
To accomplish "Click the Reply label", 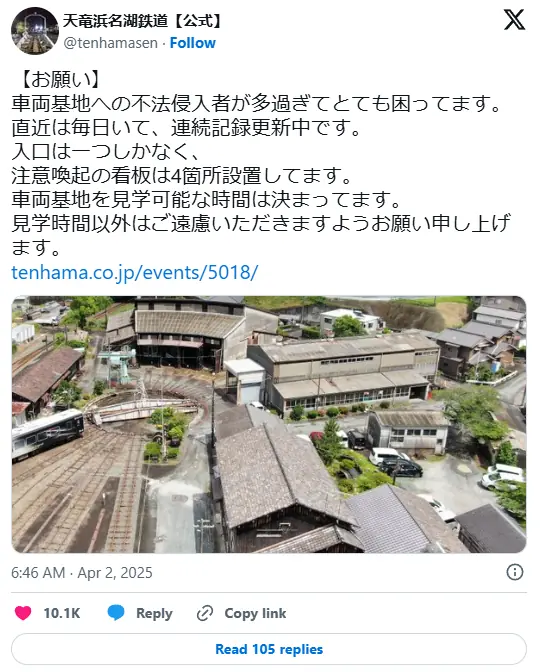I will [154, 614].
